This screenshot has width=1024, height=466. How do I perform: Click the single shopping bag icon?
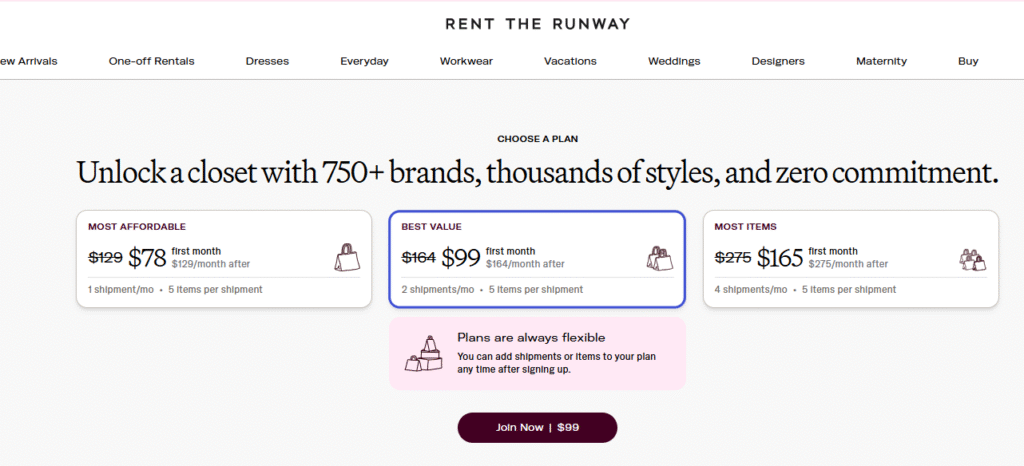347,258
